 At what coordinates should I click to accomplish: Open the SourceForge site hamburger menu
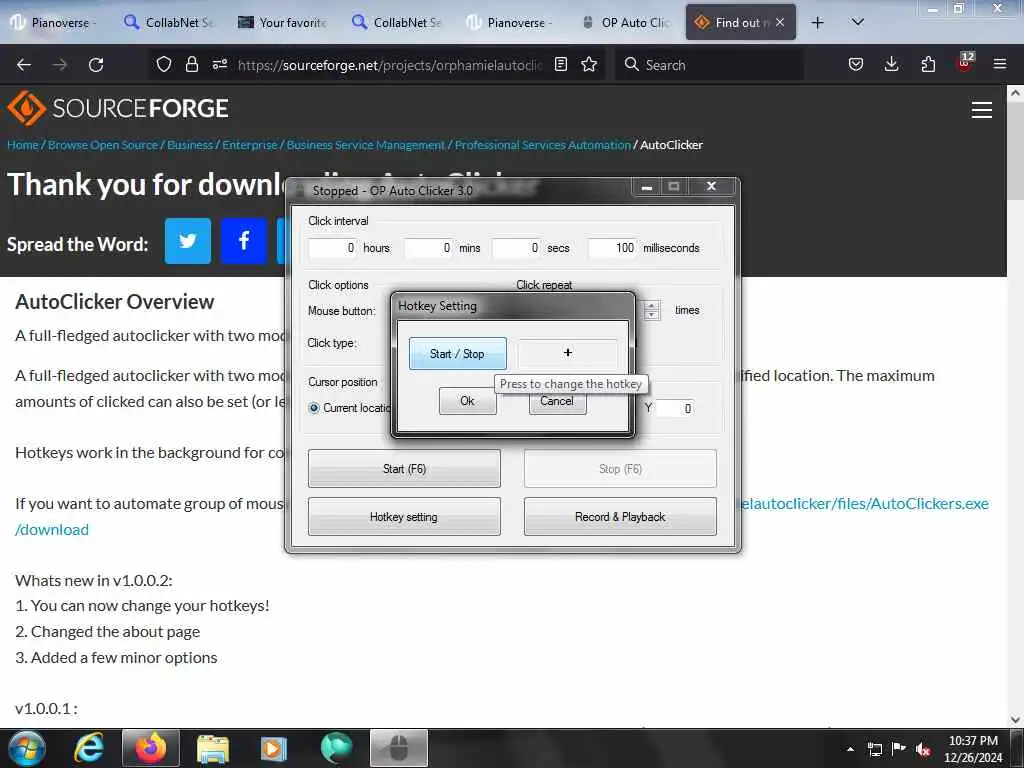pyautogui.click(x=982, y=110)
